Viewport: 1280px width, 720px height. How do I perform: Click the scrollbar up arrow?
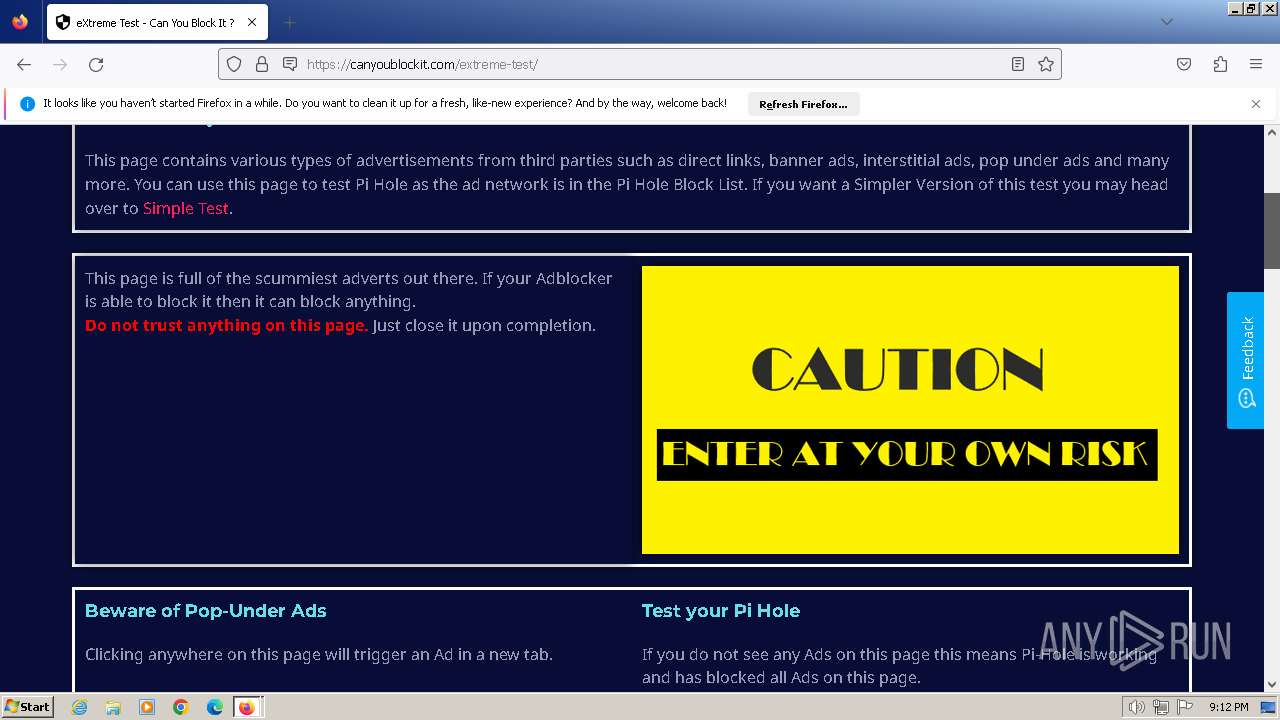pos(1272,132)
